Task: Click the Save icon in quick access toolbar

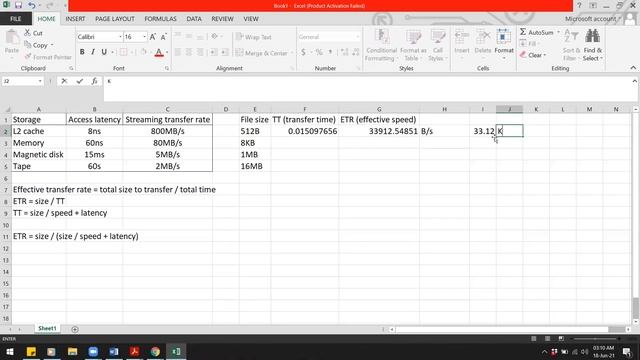Action: [x=18, y=5]
